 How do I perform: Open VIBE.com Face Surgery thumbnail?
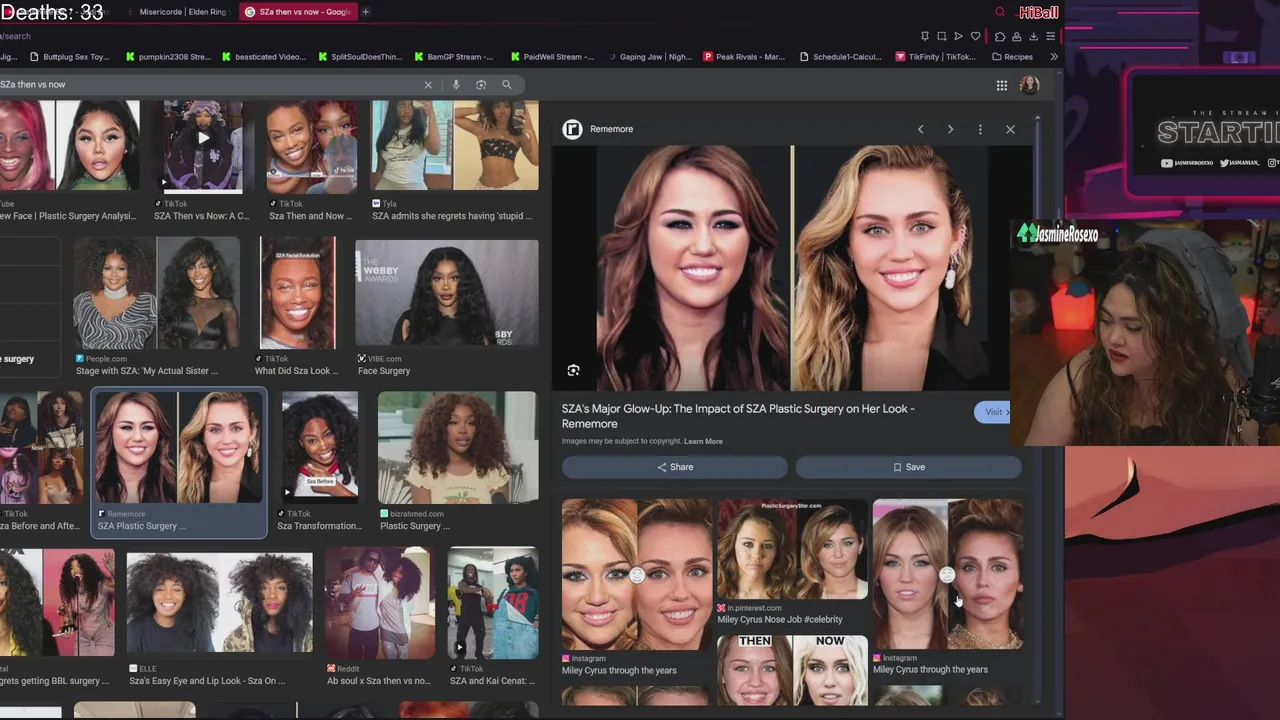(447, 292)
